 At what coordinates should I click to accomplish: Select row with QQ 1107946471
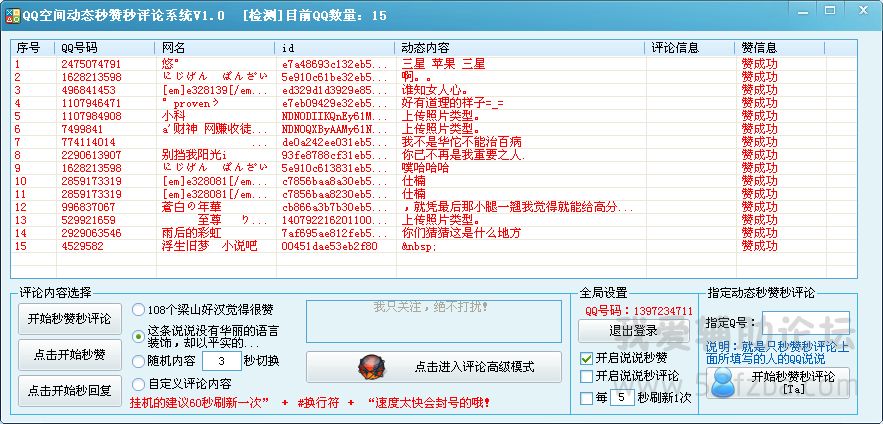click(x=434, y=103)
